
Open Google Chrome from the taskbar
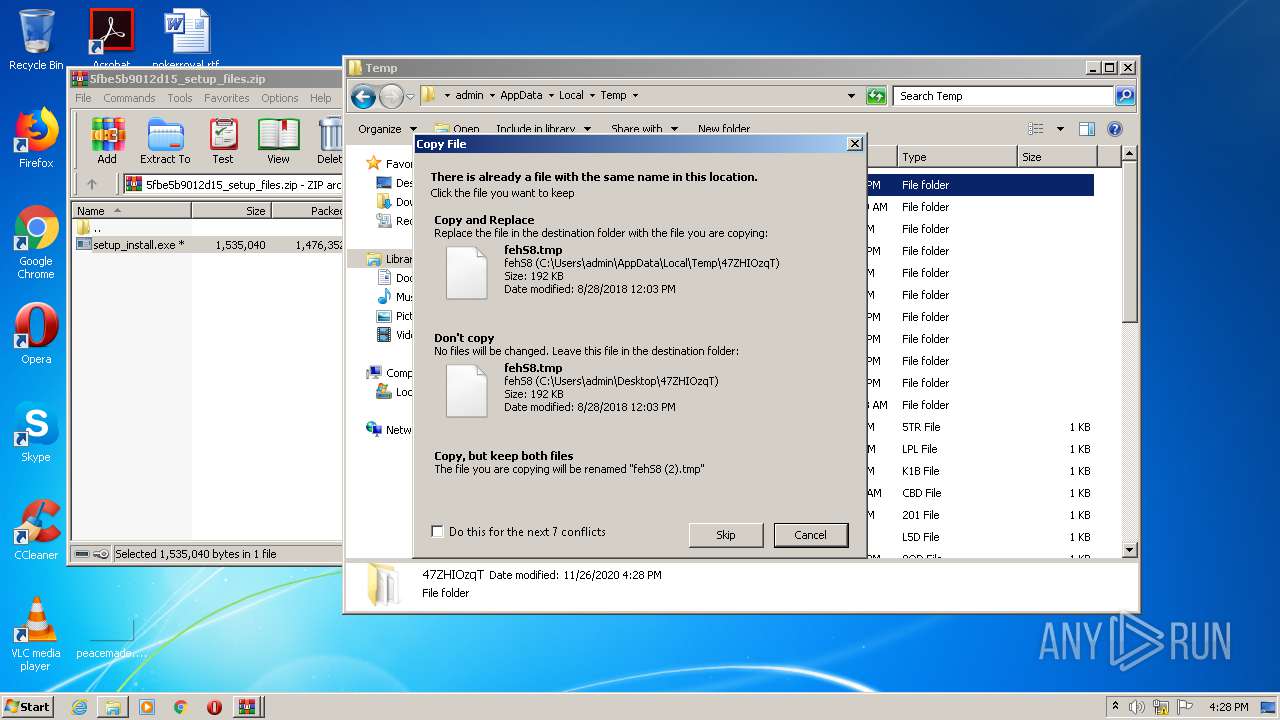click(x=180, y=707)
